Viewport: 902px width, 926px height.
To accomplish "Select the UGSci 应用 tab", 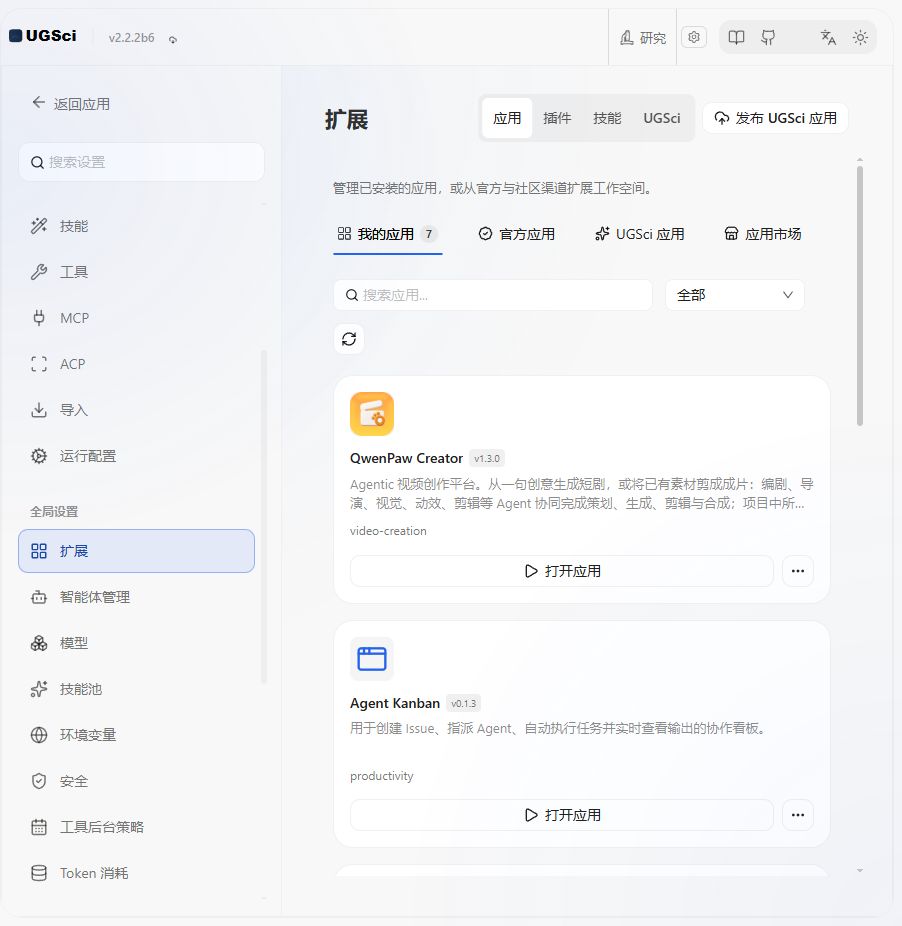I will (640, 234).
